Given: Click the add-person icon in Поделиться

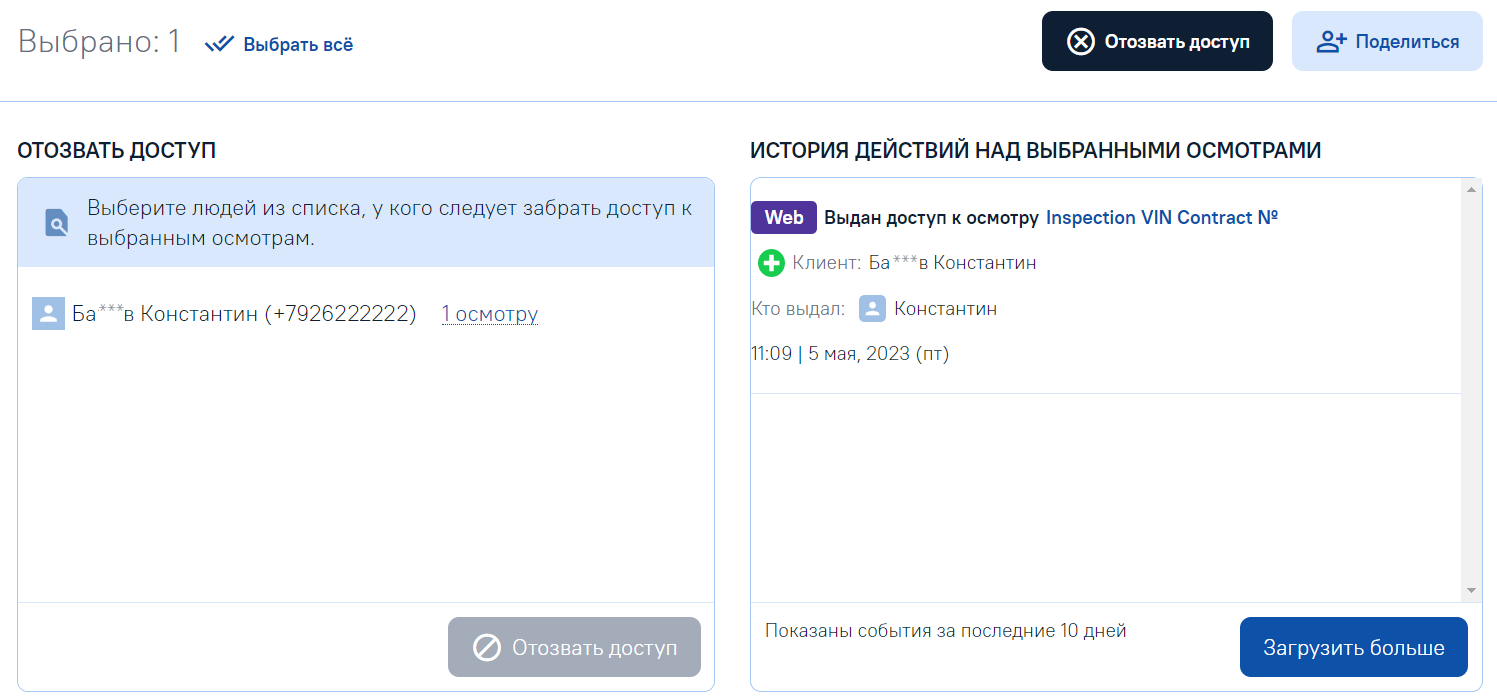Looking at the screenshot, I should pyautogui.click(x=1331, y=42).
